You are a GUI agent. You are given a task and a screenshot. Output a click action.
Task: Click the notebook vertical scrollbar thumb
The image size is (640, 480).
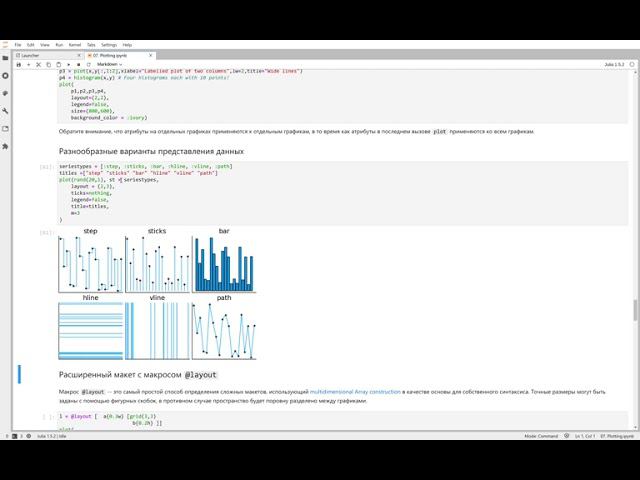pyautogui.click(x=636, y=310)
